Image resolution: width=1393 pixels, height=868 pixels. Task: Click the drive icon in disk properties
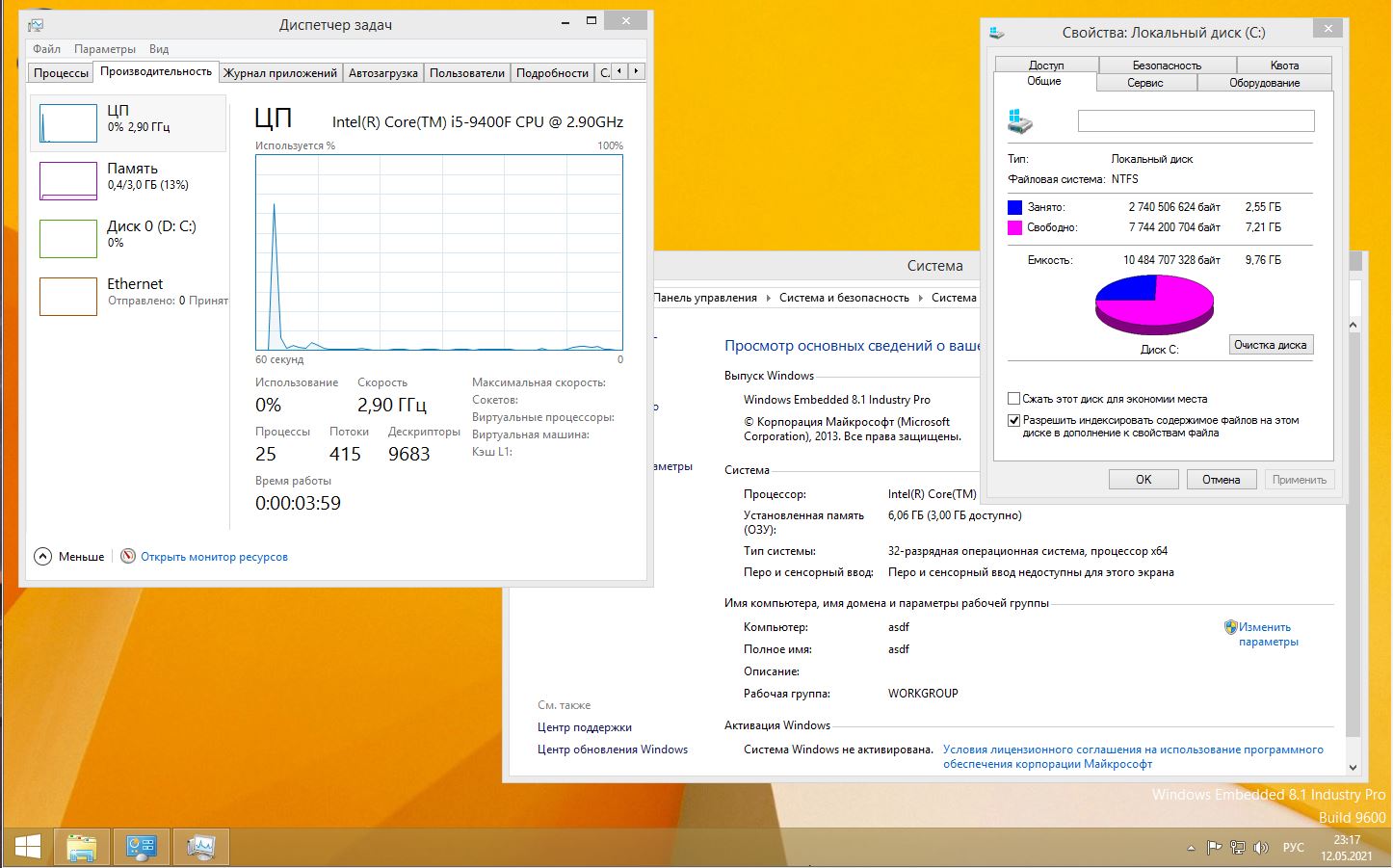click(1020, 121)
